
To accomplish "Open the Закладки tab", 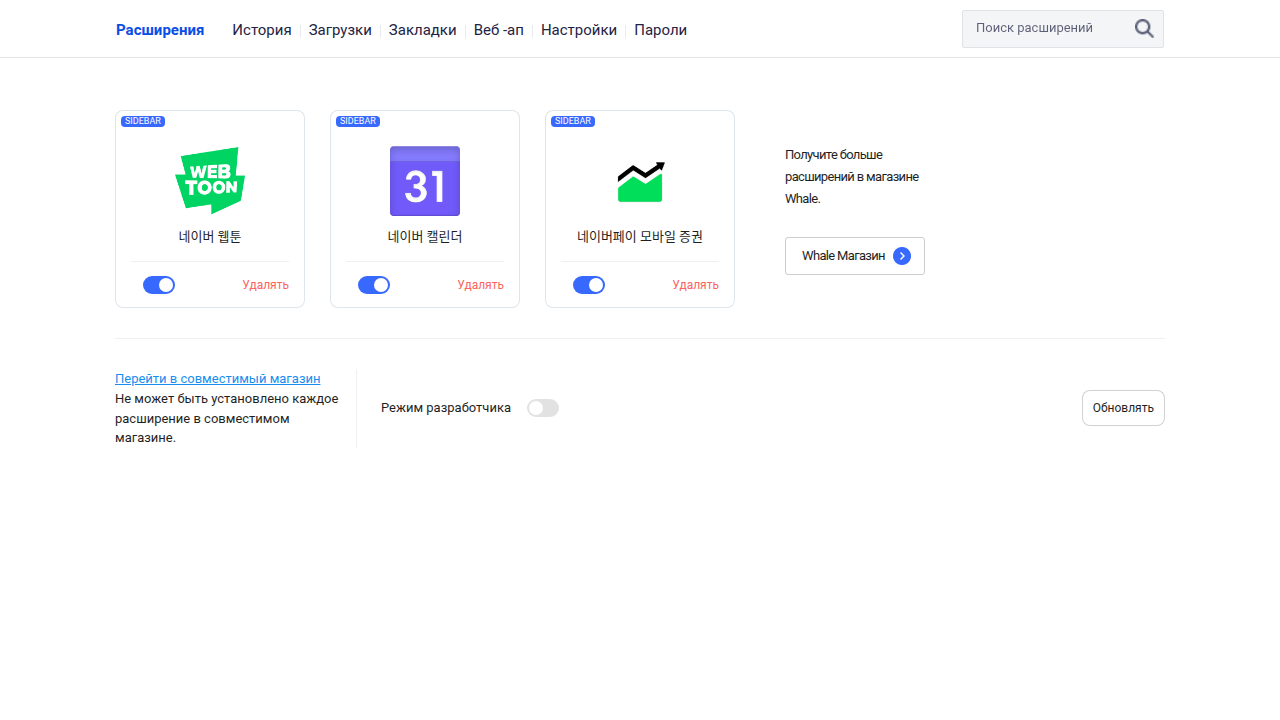I will click(x=422, y=30).
